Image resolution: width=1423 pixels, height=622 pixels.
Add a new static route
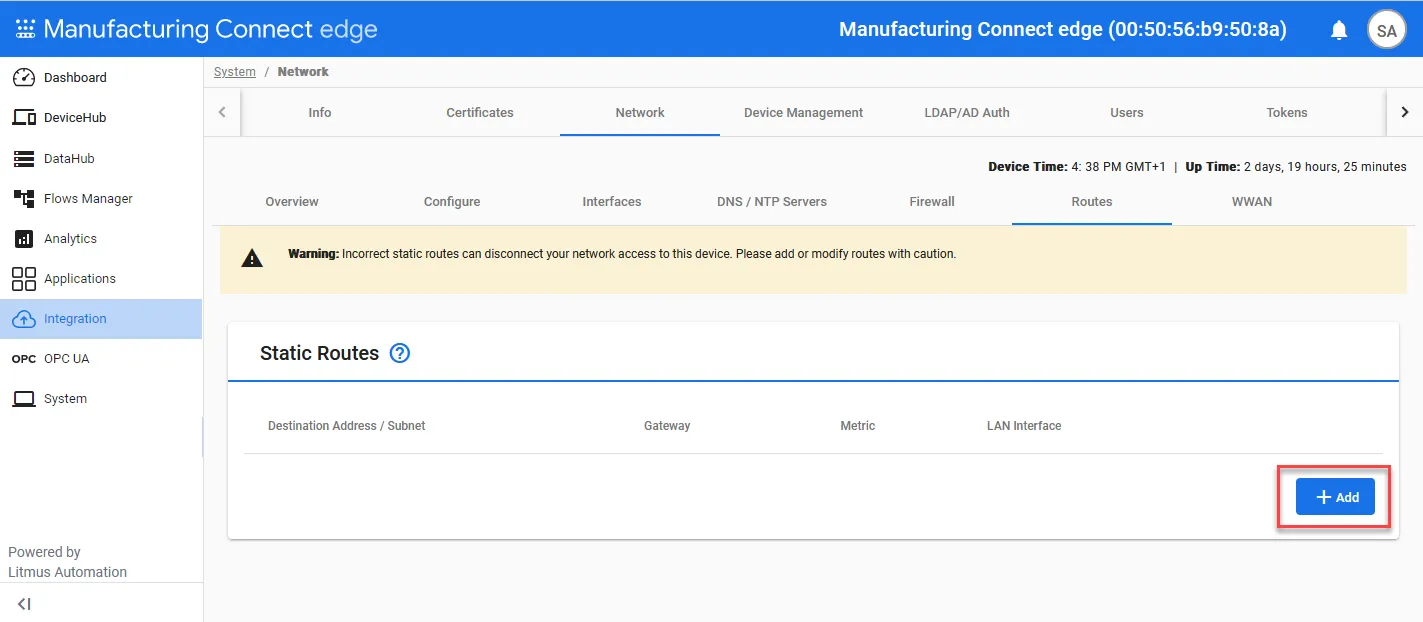[1335, 497]
